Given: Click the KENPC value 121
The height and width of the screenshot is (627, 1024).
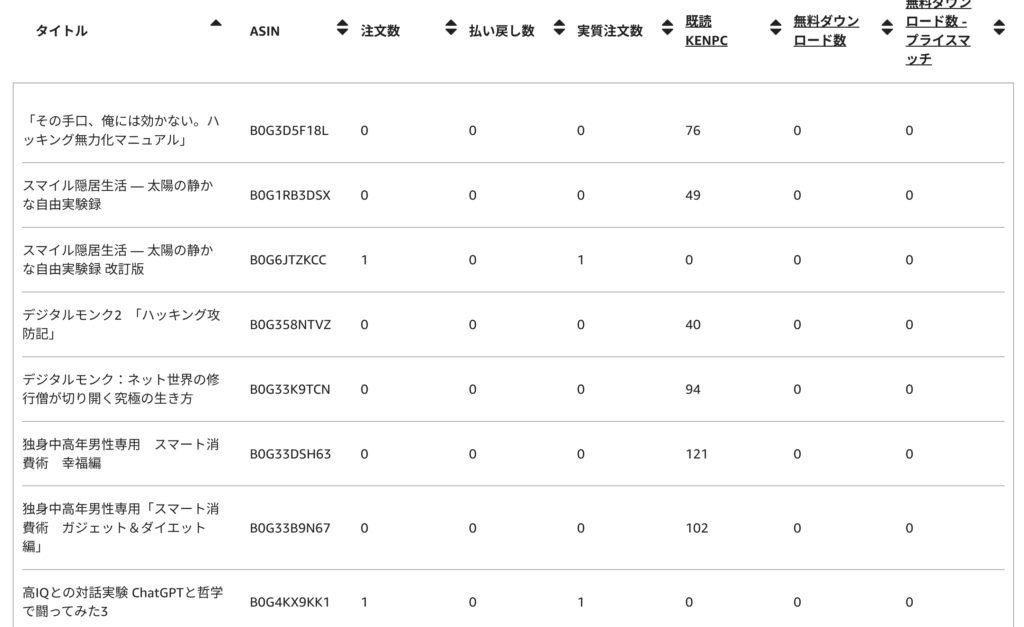Looking at the screenshot, I should coord(696,454).
